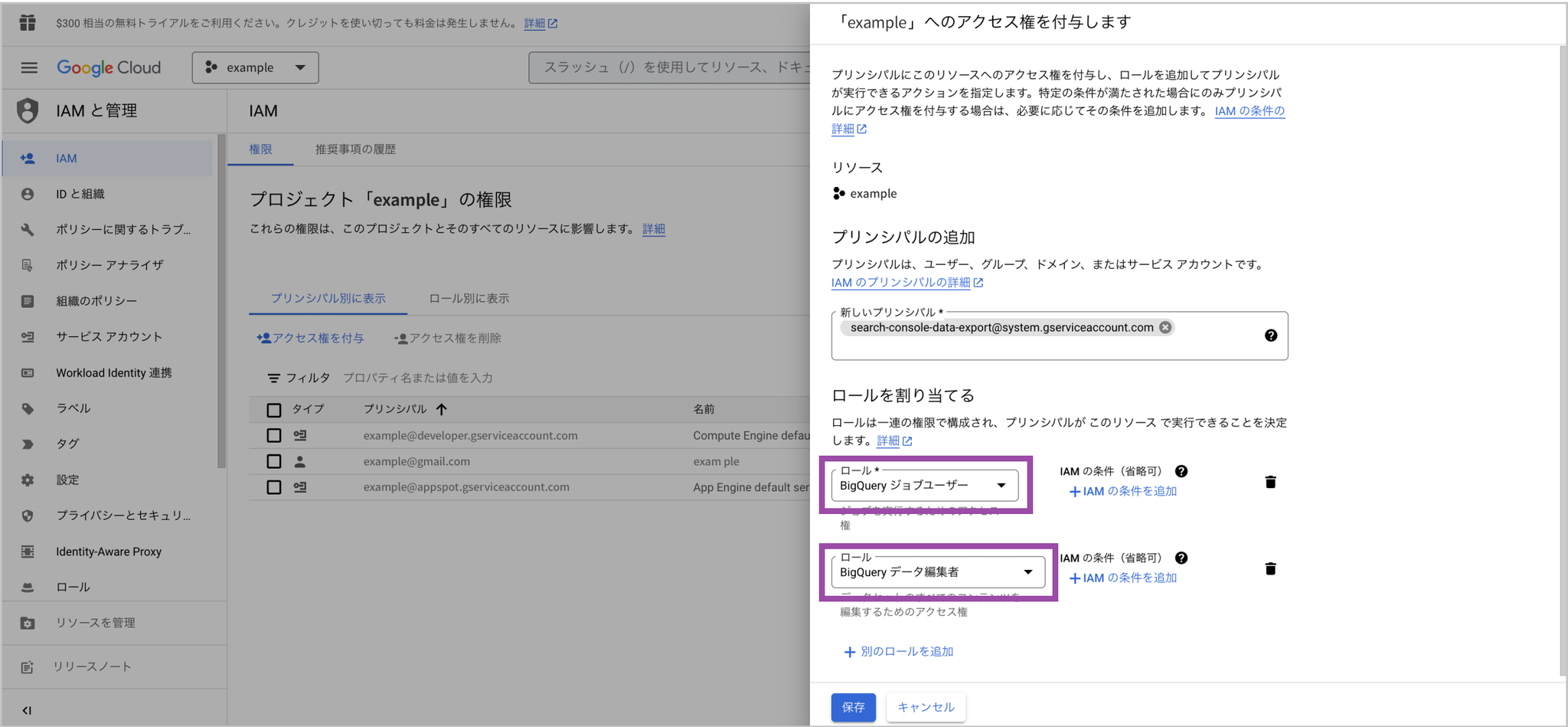
Task: Switch to the 推奨事項の履歴 tab
Action: 355,149
